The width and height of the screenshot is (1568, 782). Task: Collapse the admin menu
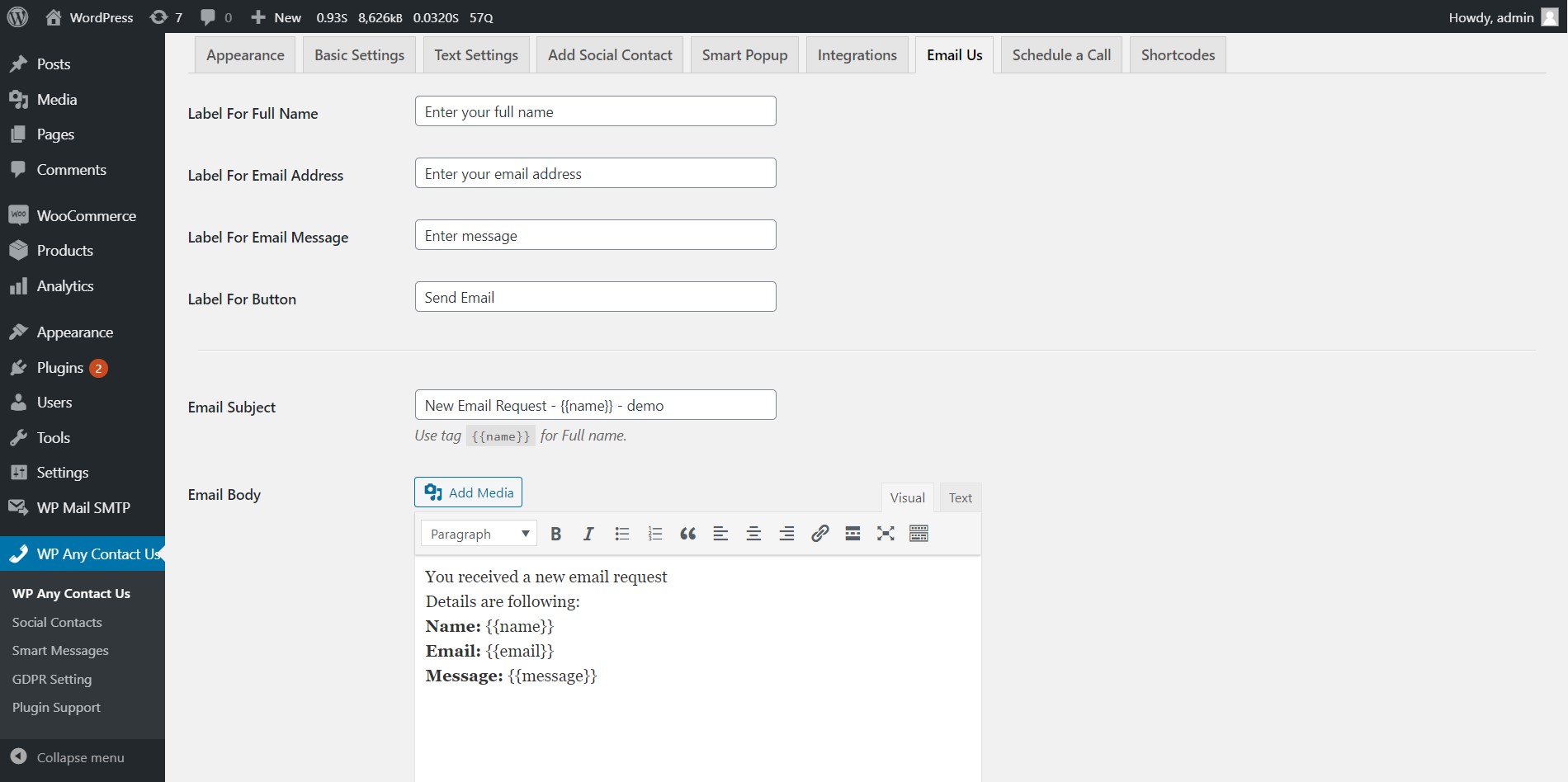[x=69, y=757]
